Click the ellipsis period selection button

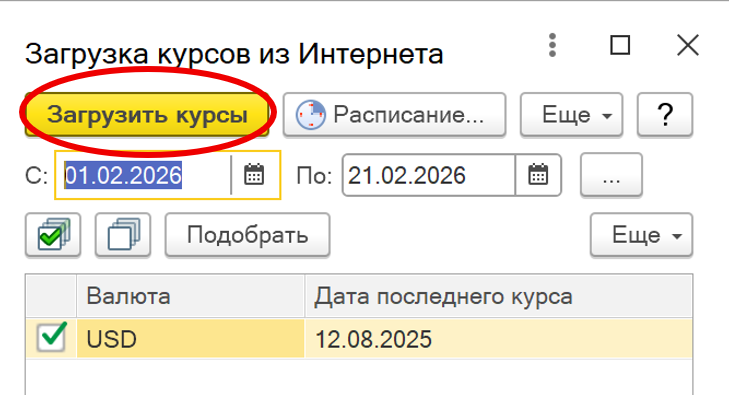[x=611, y=175]
